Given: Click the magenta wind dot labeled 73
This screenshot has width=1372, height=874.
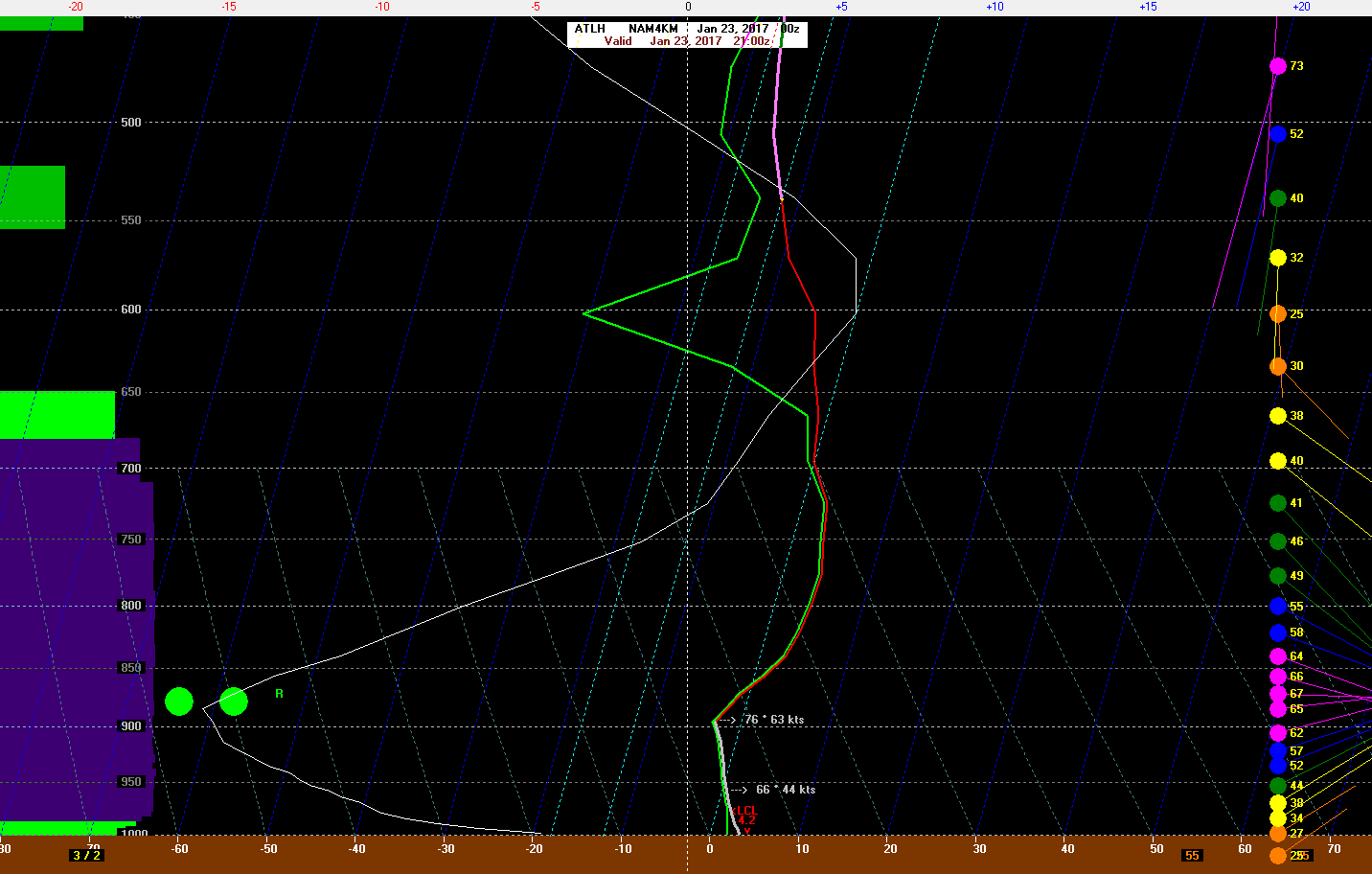Looking at the screenshot, I should pyautogui.click(x=1277, y=66).
